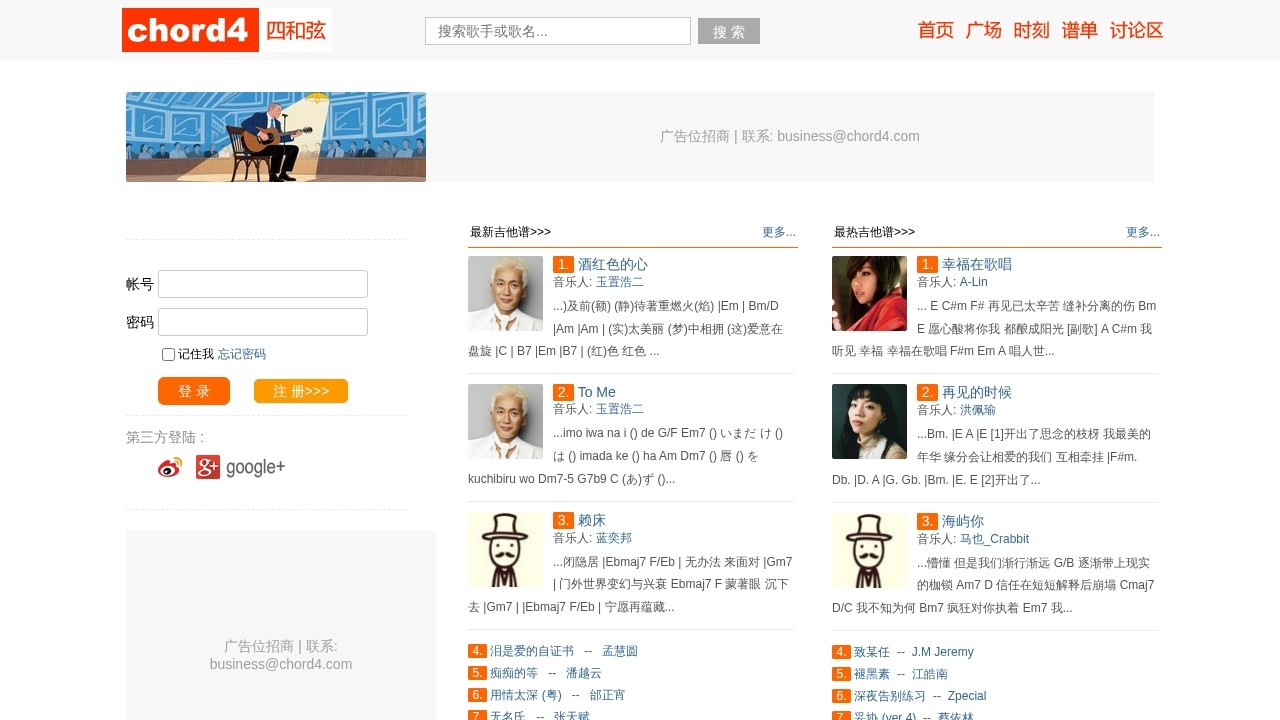
Task: Toggle the 记住我 checkbox
Action: tap(168, 354)
